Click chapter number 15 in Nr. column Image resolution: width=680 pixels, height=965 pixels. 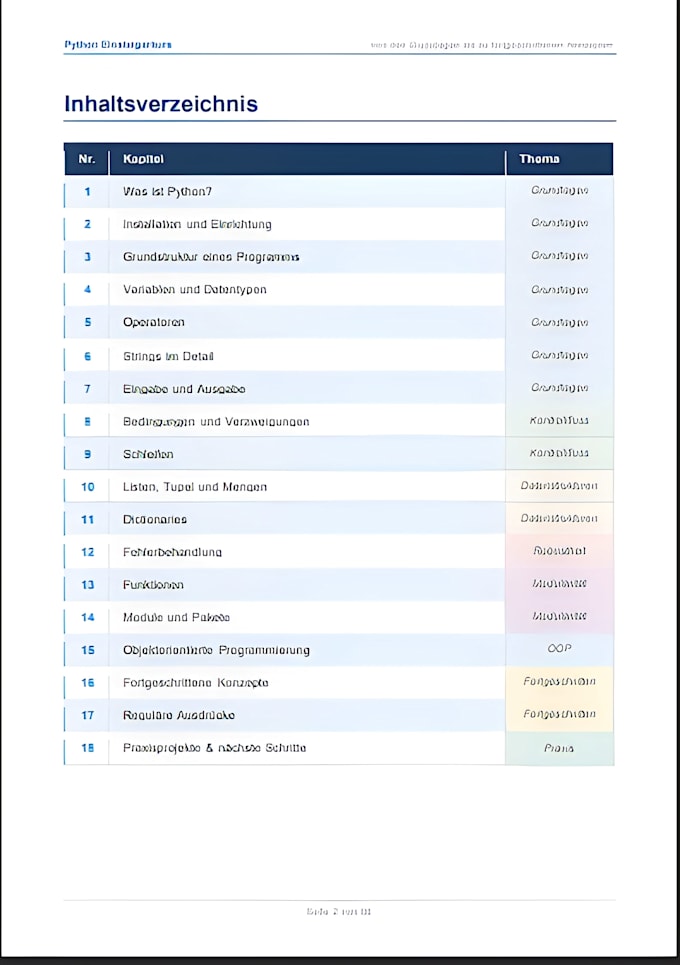pyautogui.click(x=87, y=650)
